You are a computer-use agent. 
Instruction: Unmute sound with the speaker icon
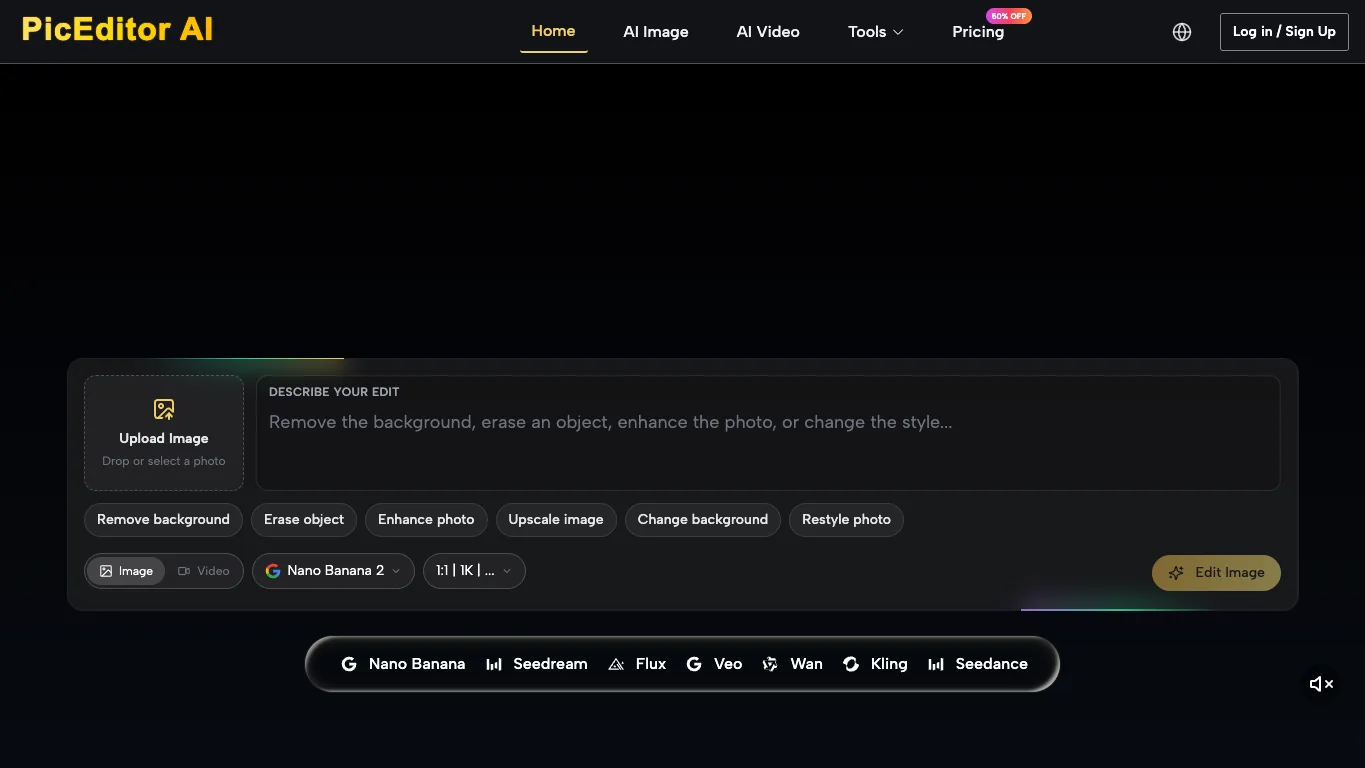point(1322,684)
